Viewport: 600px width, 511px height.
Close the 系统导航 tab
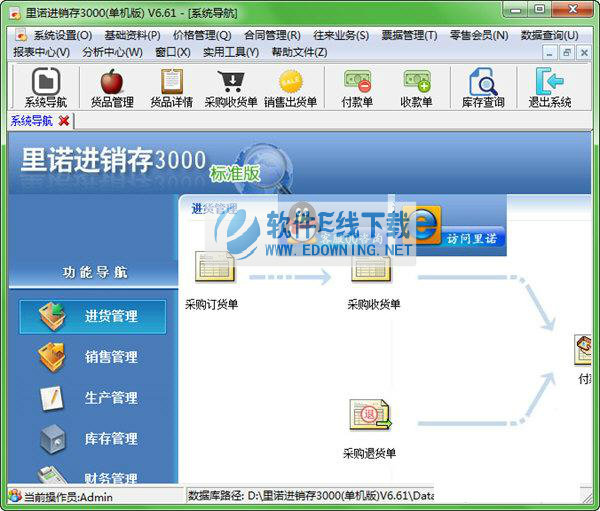(x=64, y=121)
